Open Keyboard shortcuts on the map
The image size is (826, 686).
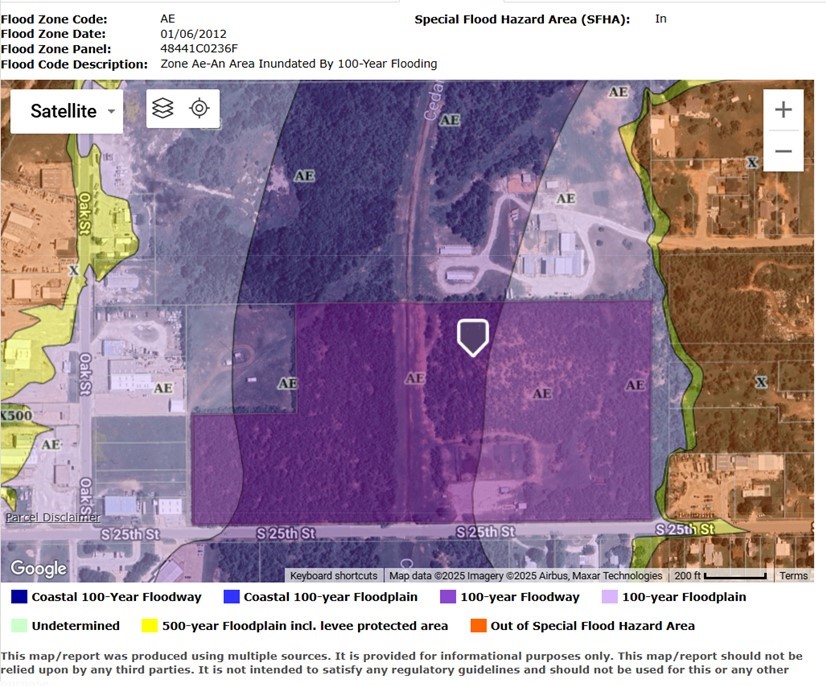click(333, 576)
